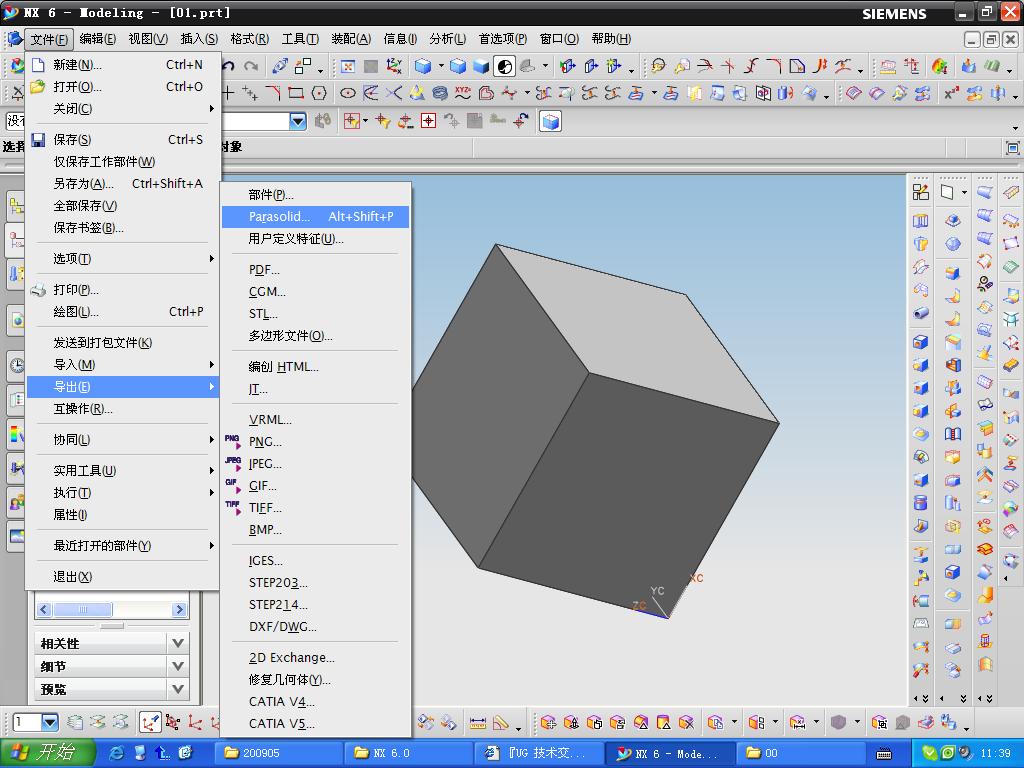Click the blue cube icon in selection bar
1024x768 pixels.
coord(550,121)
